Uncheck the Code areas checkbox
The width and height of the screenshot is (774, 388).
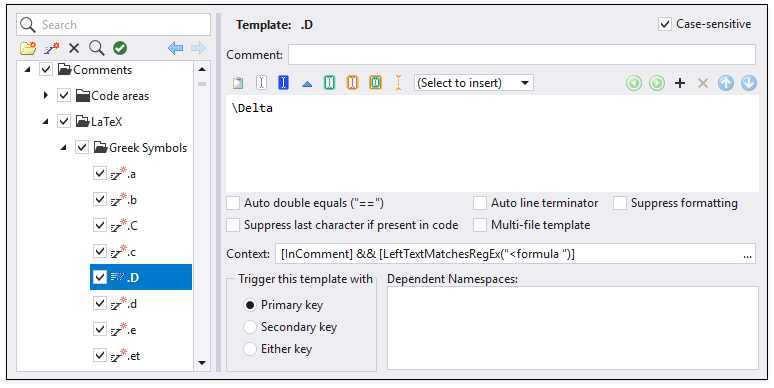64,95
